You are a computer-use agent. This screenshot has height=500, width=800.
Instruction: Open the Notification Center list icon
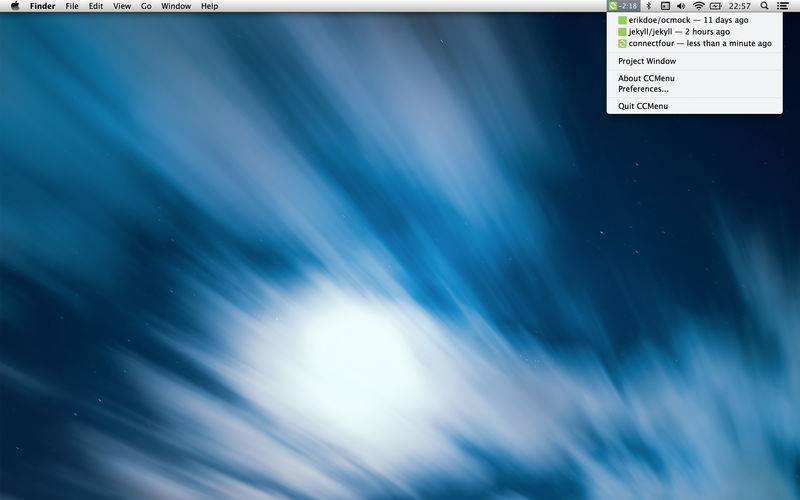coord(783,6)
